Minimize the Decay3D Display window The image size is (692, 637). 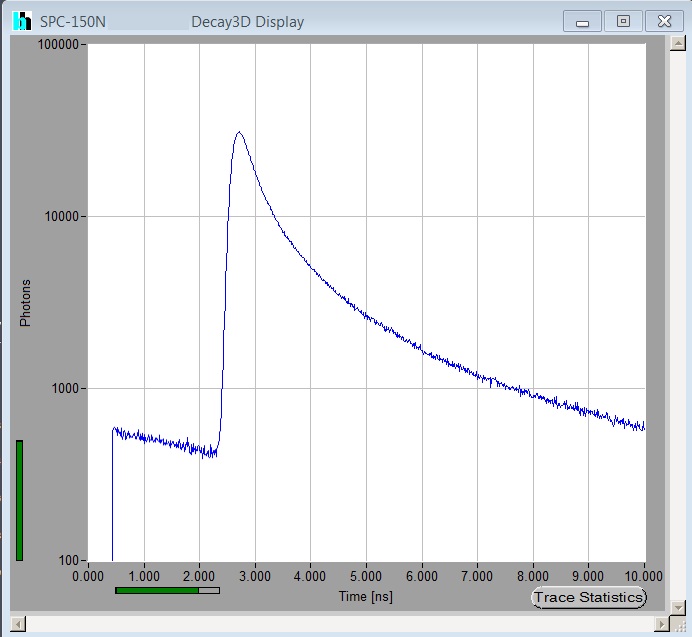[x=582, y=21]
